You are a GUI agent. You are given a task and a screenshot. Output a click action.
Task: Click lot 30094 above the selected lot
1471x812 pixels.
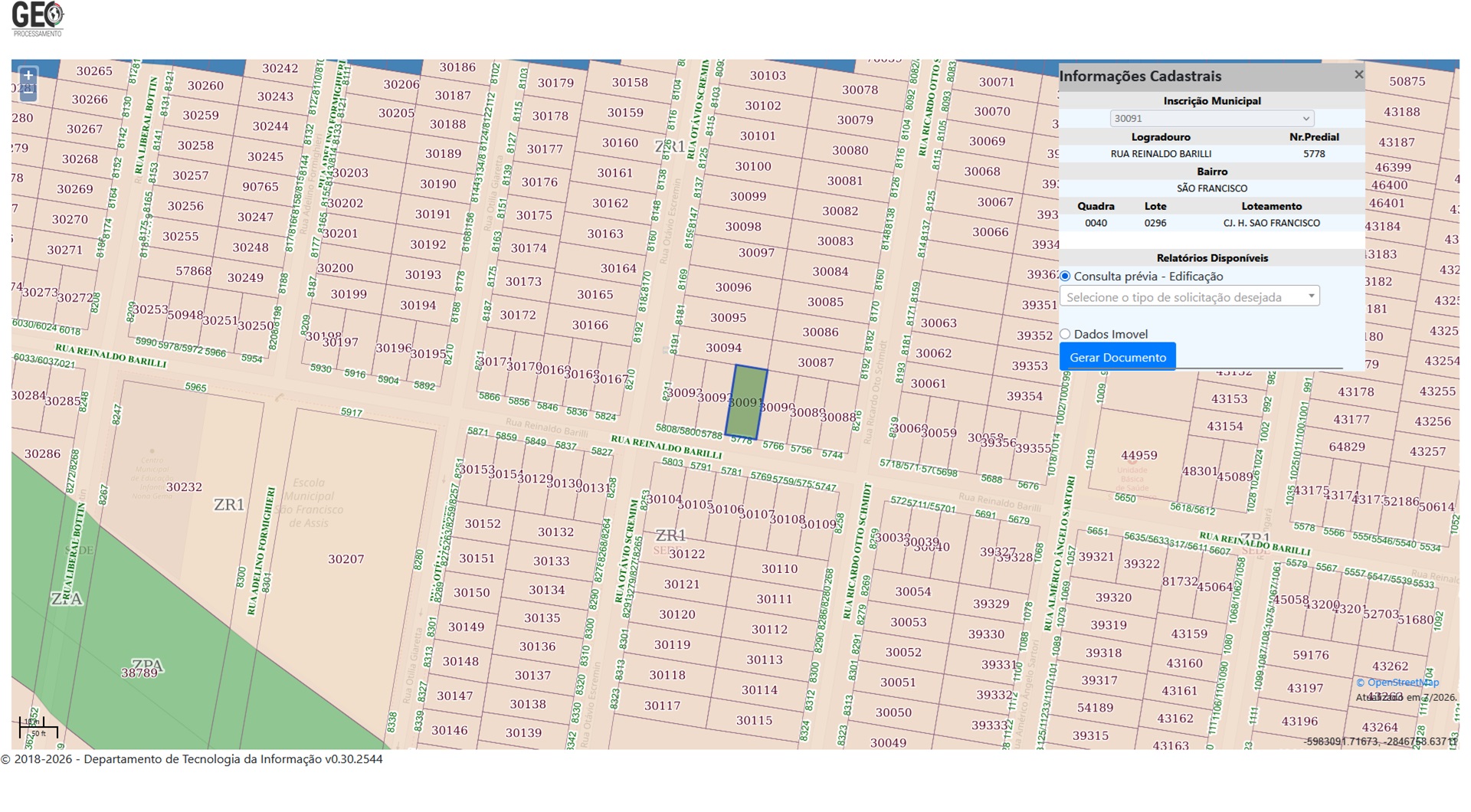[x=723, y=348]
